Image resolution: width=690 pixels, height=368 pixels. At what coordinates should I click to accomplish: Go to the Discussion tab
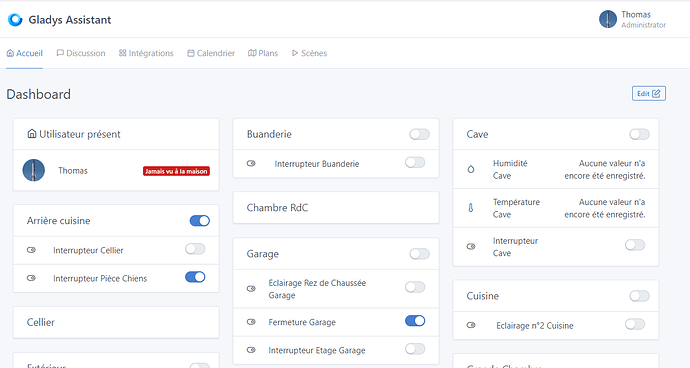(x=81, y=53)
